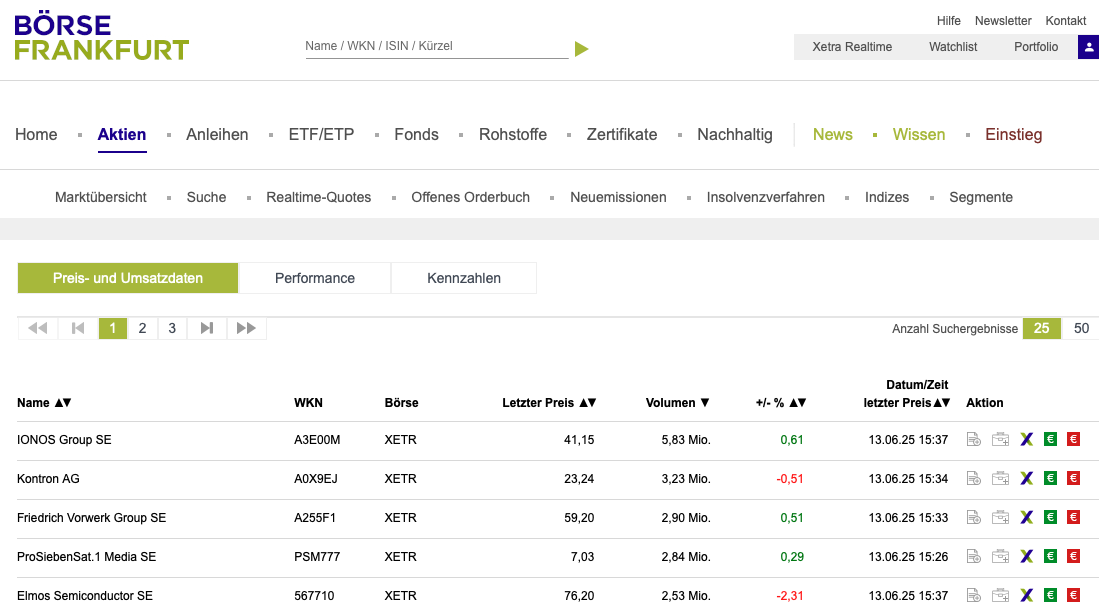Add Kontron AG to watchlist icon
Screen dimensions: 1099x616
click(x=974, y=479)
